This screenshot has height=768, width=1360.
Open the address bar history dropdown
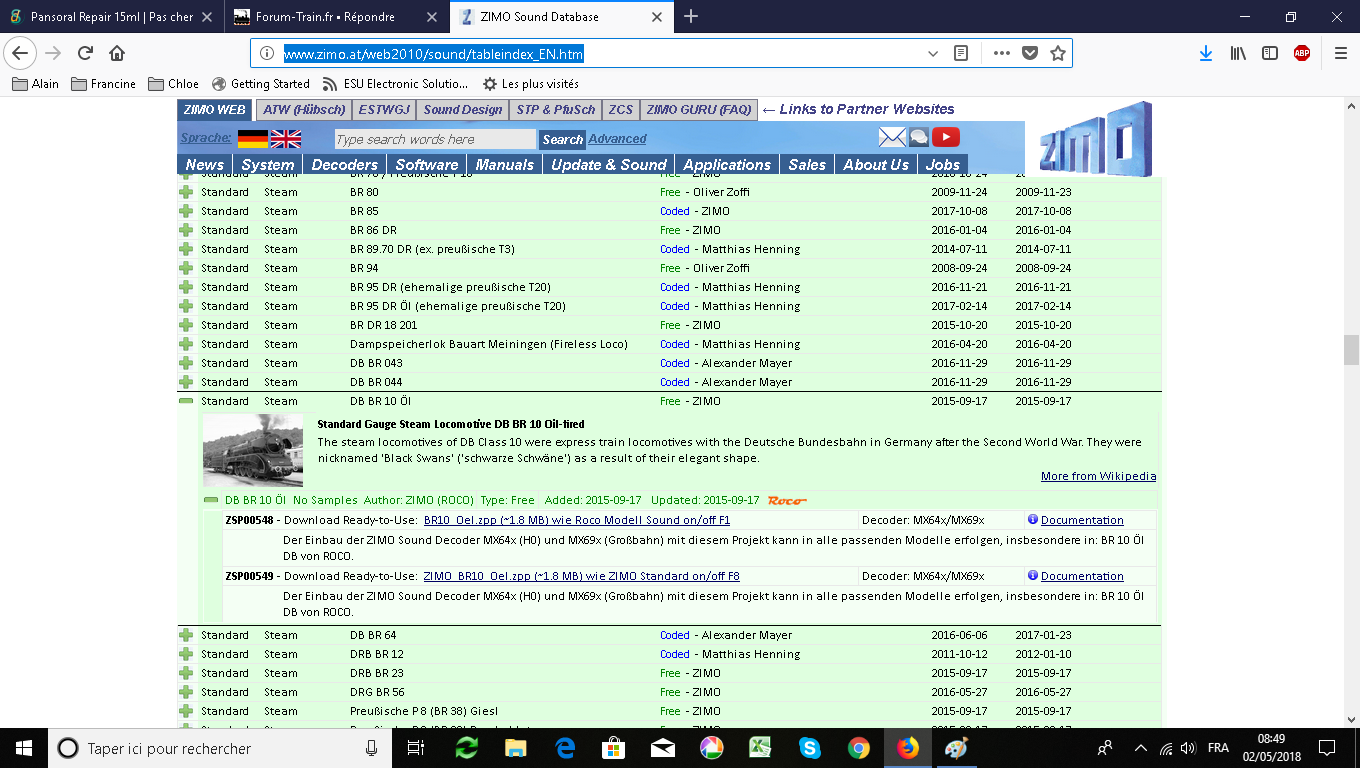(x=933, y=54)
